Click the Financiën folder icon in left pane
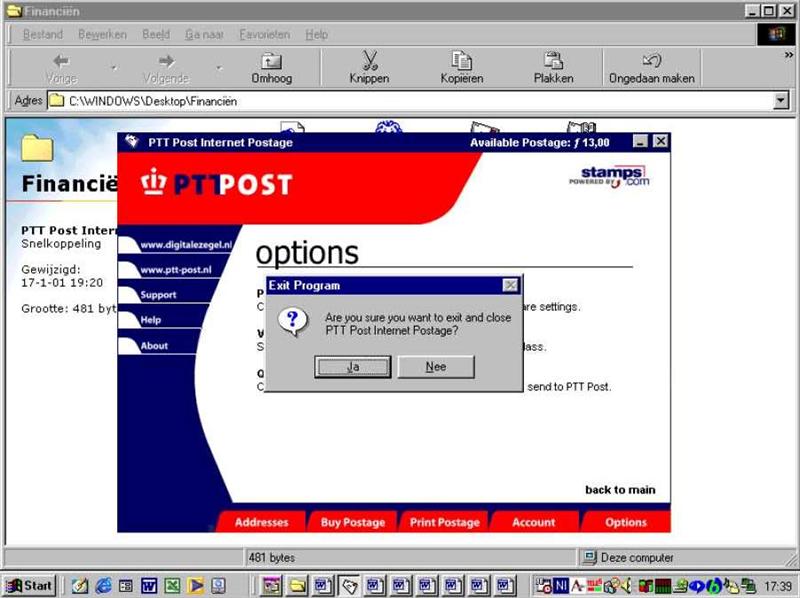This screenshot has height=598, width=800. tap(37, 148)
